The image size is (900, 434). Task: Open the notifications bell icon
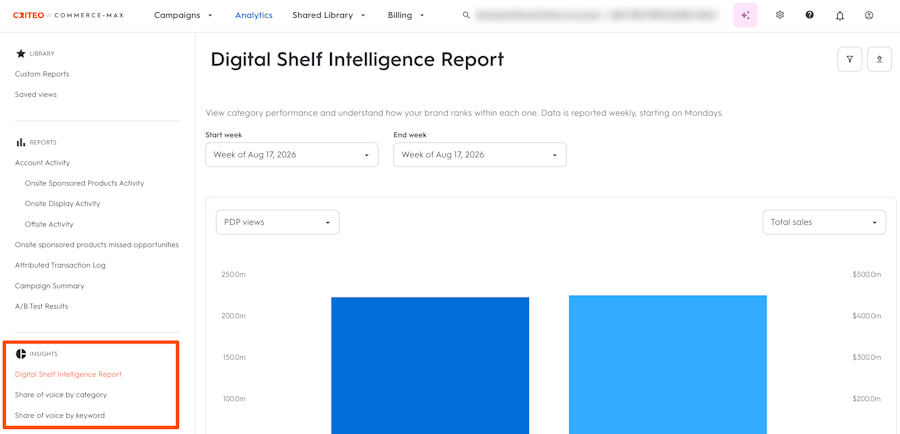click(x=840, y=16)
